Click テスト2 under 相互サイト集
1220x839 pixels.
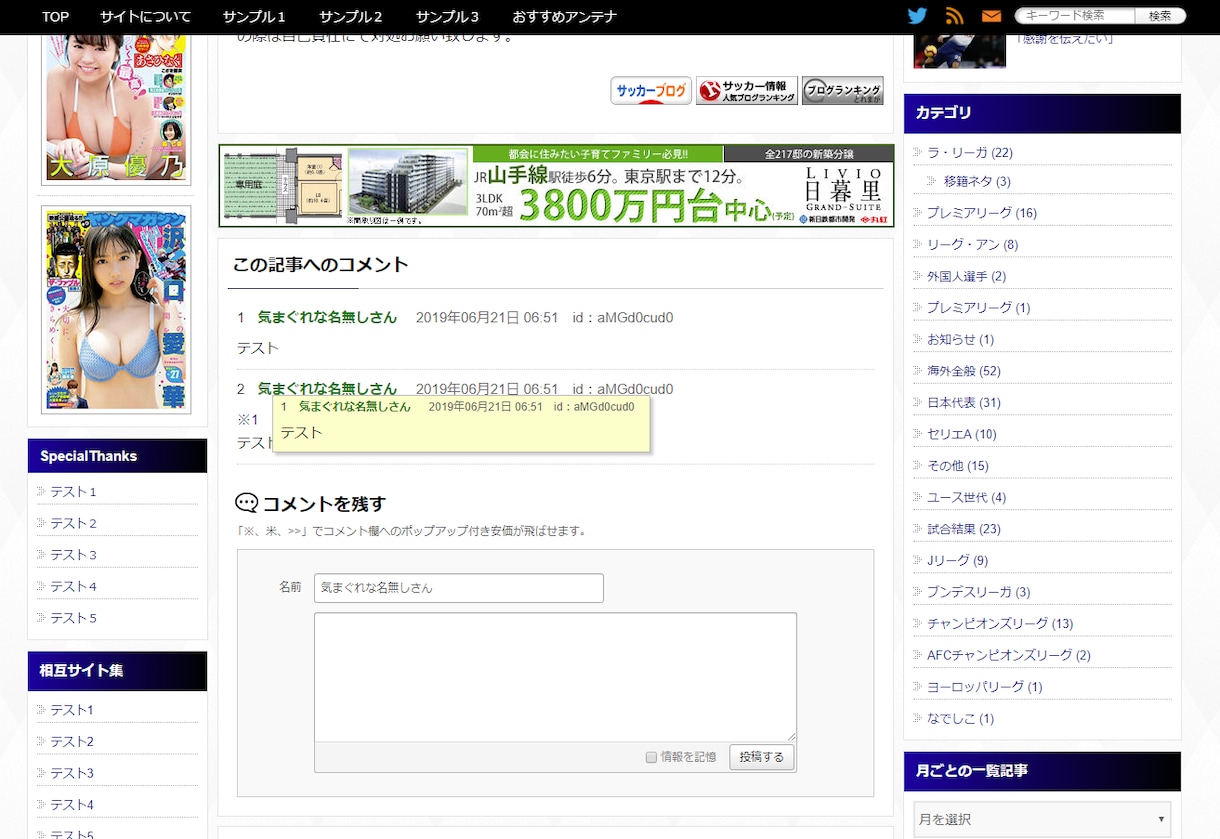[x=72, y=742]
